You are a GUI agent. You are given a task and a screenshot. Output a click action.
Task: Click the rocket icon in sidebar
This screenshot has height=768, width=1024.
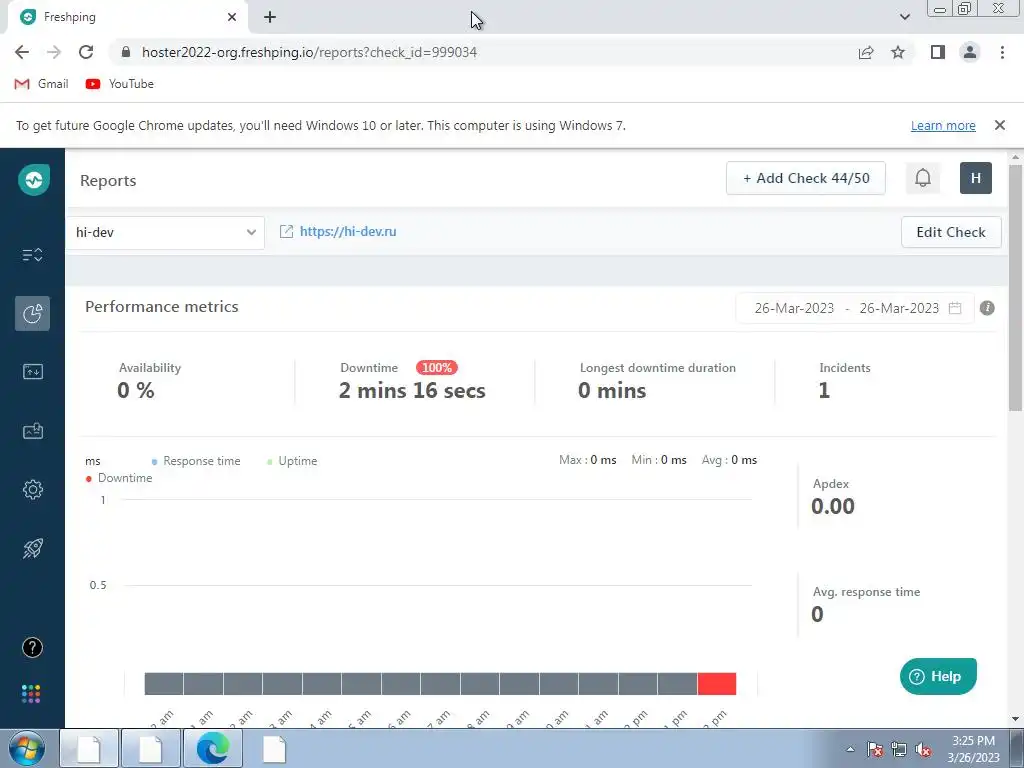[x=33, y=548]
